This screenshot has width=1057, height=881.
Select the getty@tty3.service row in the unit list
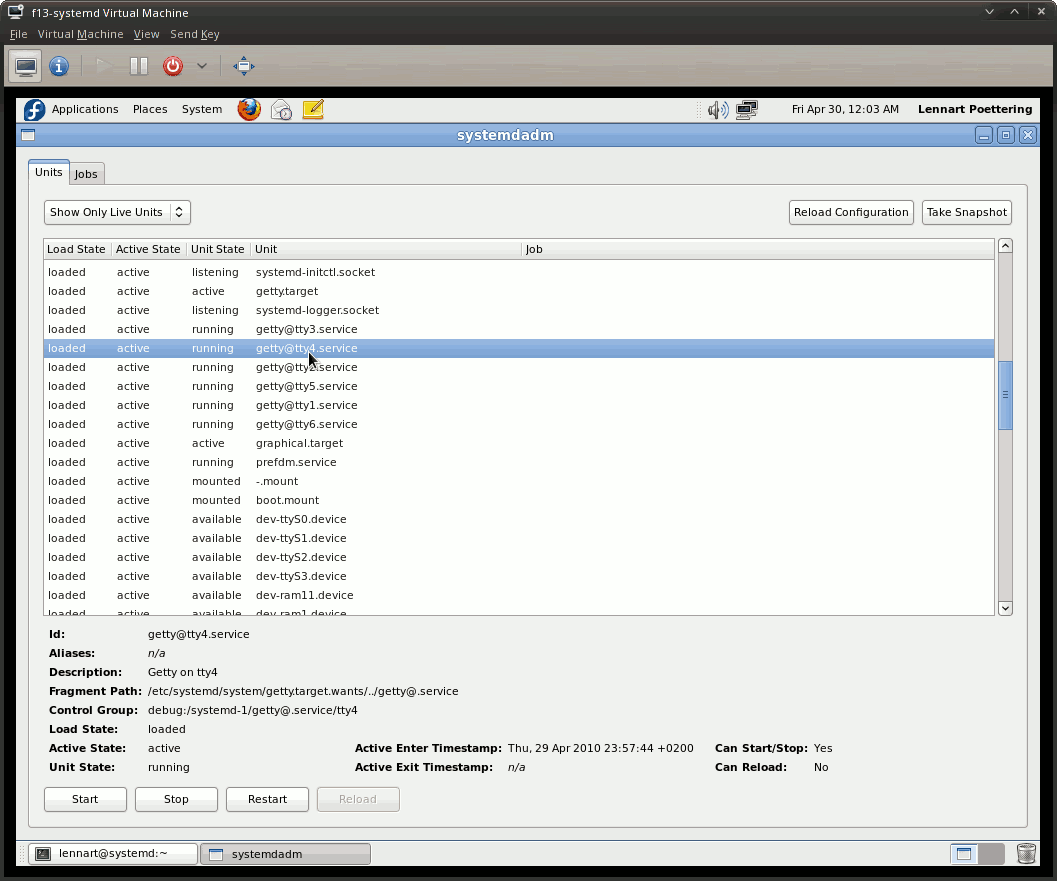307,329
